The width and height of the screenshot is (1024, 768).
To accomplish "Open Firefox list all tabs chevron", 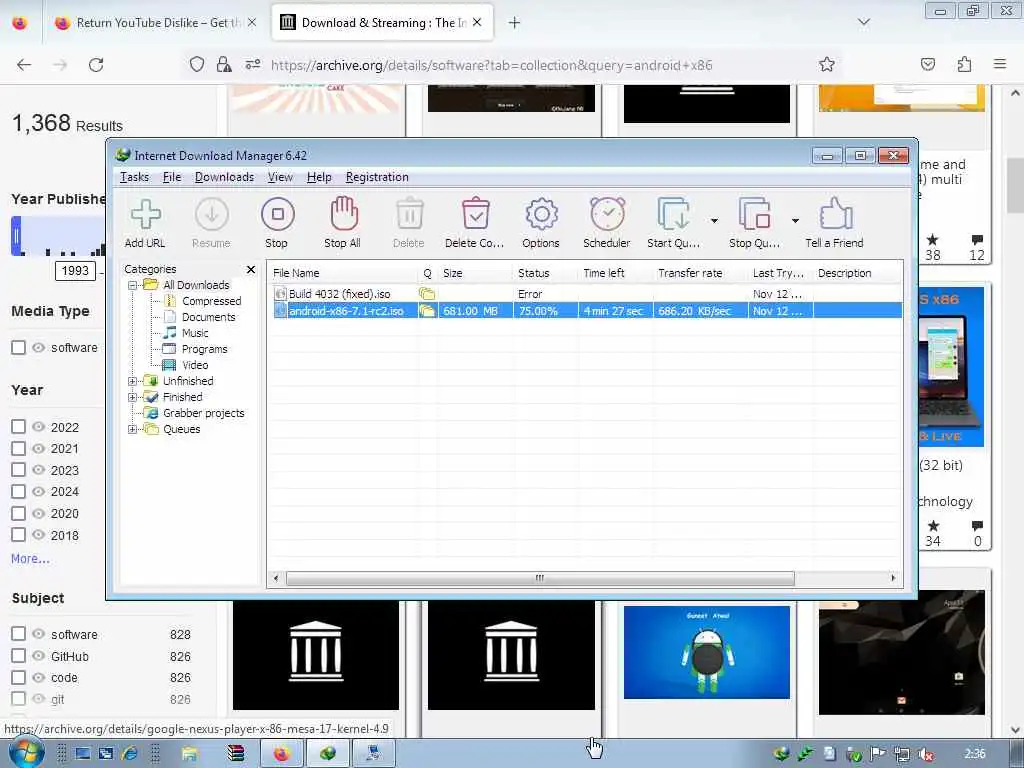I will point(863,23).
